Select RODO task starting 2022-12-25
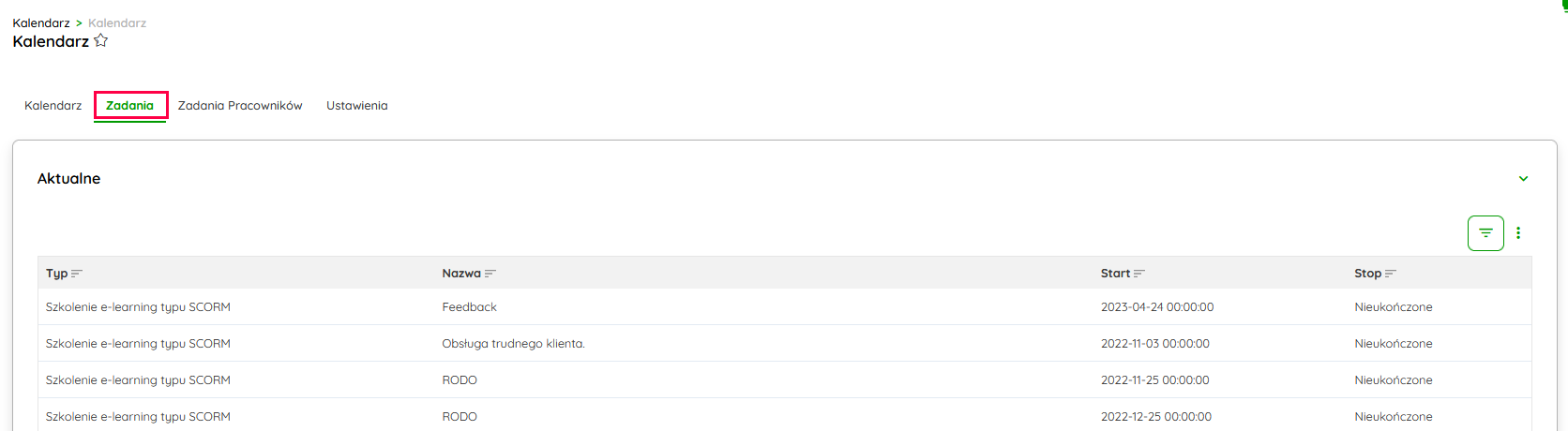 [460, 417]
